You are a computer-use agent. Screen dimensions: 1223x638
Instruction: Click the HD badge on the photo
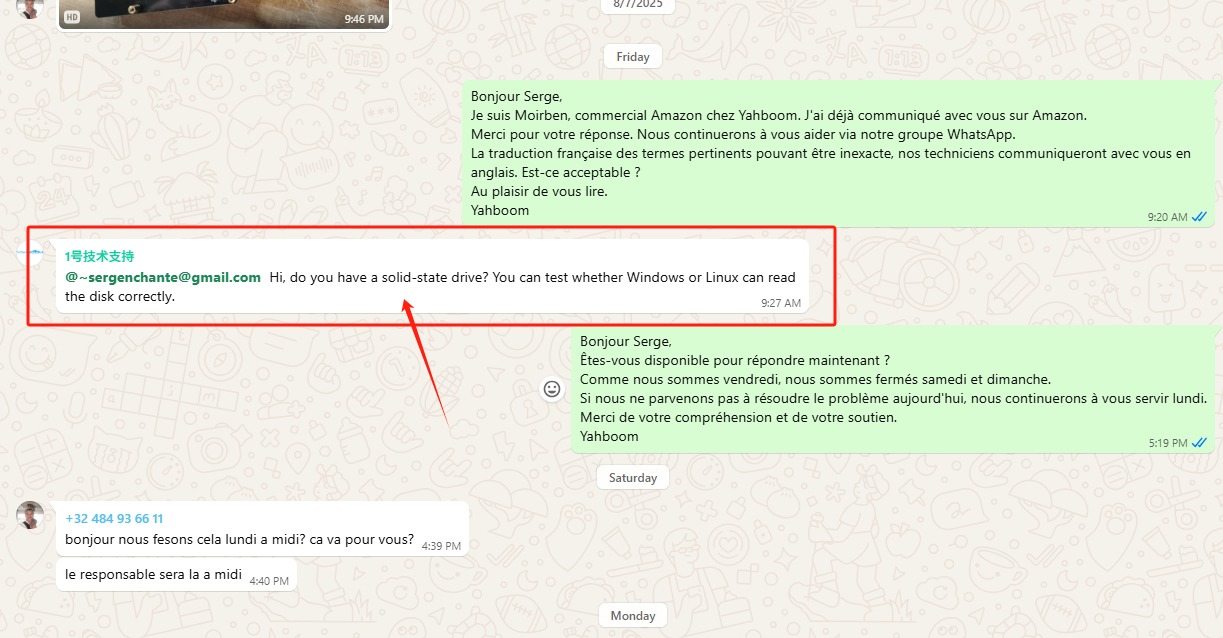pyautogui.click(x=72, y=17)
